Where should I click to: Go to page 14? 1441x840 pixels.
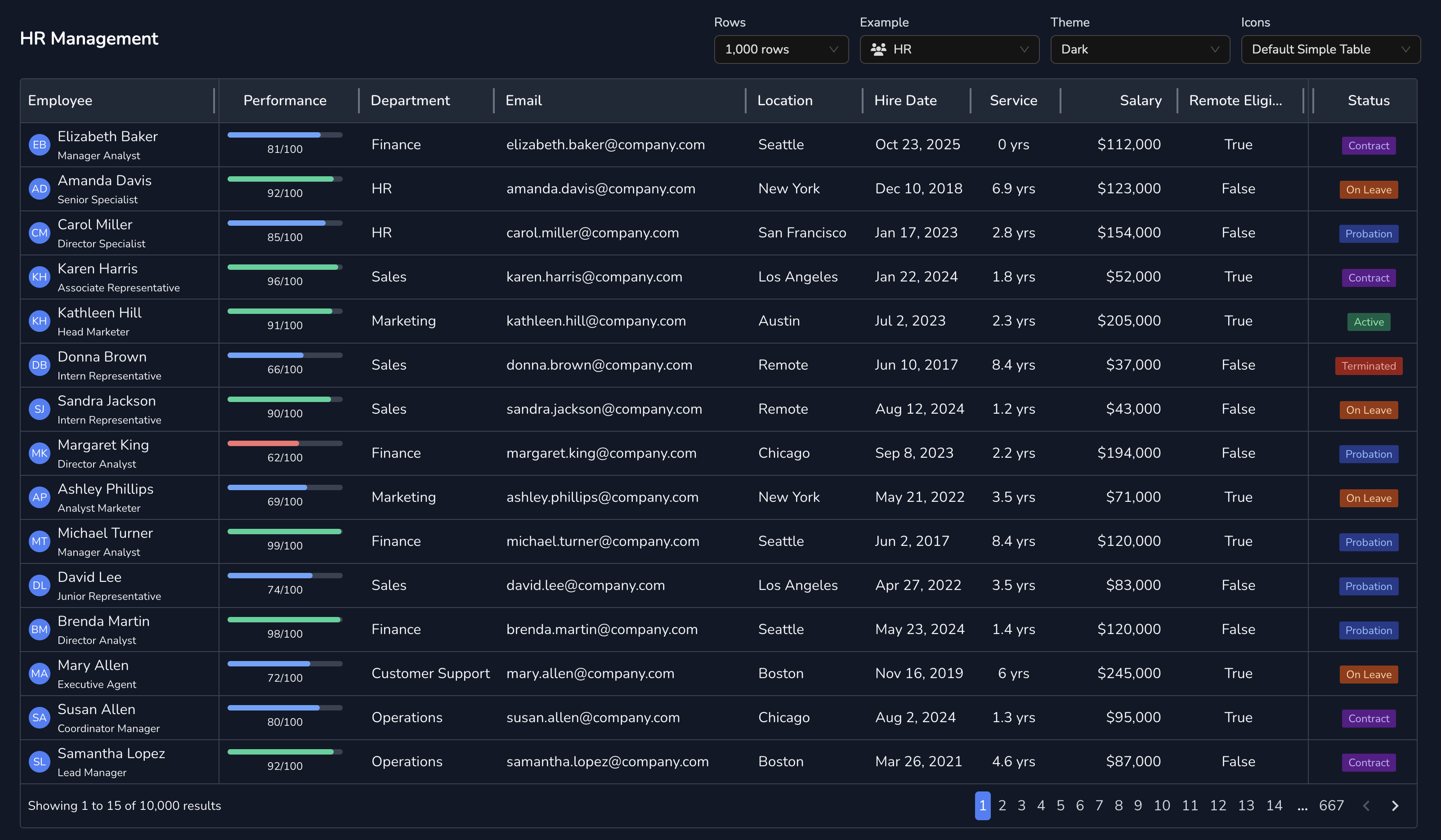pyautogui.click(x=1274, y=806)
